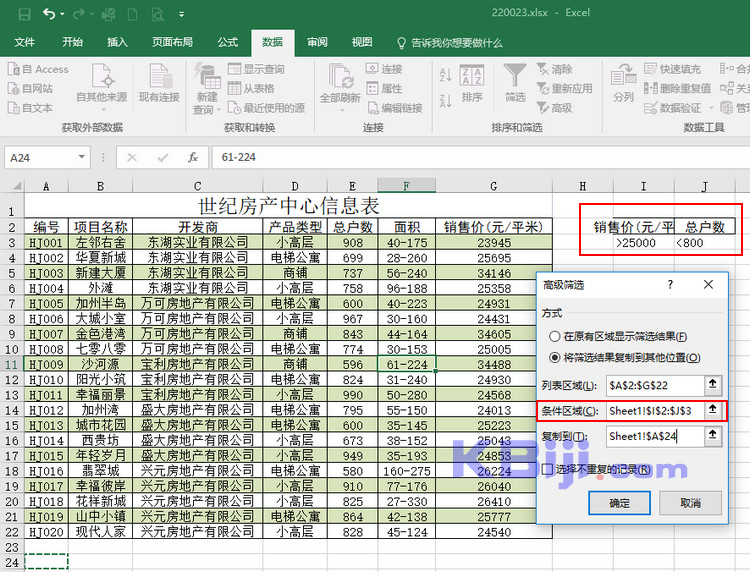
Task: Select column F header
Action: click(x=407, y=186)
